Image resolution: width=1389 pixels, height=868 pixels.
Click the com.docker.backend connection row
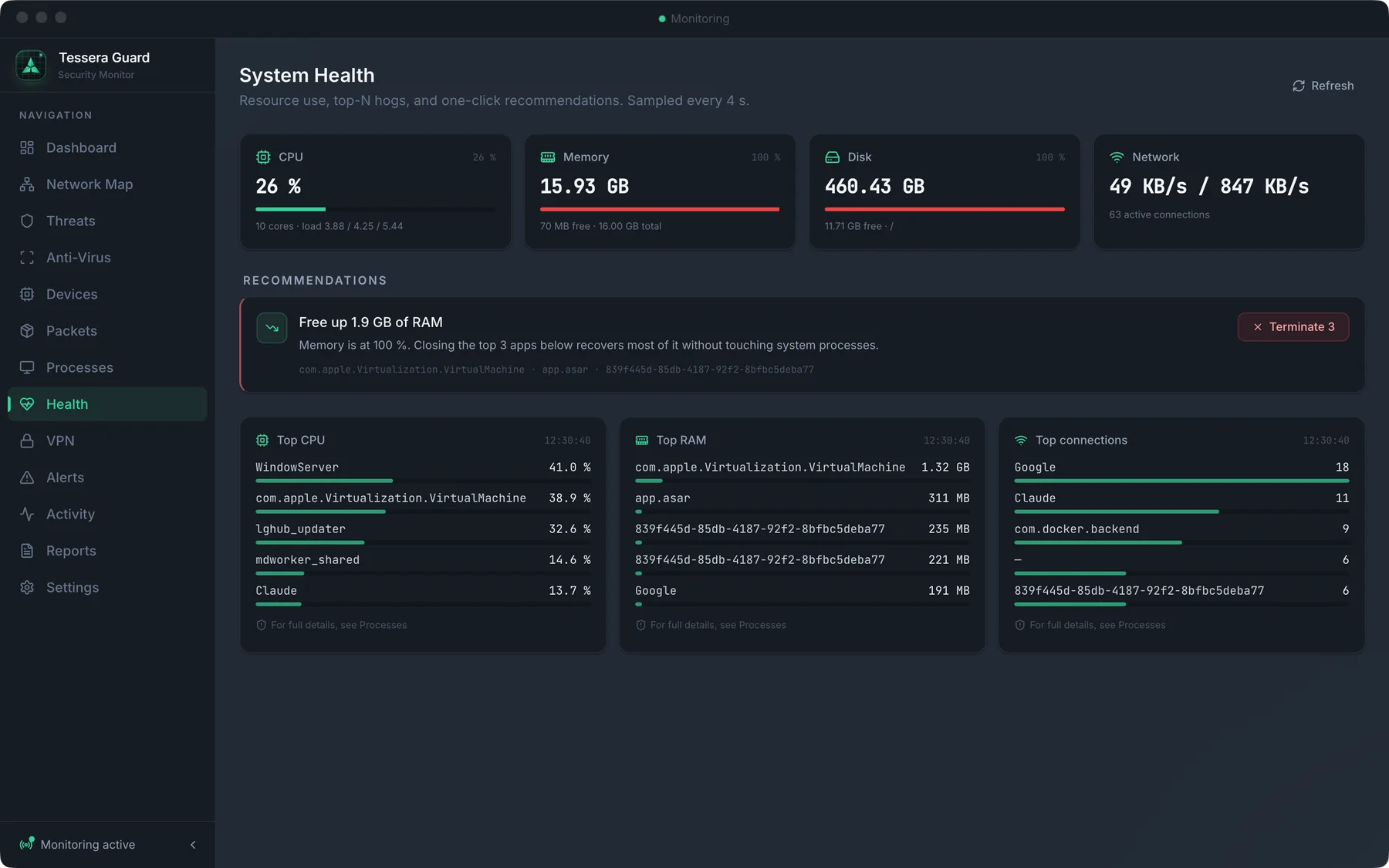click(1181, 532)
